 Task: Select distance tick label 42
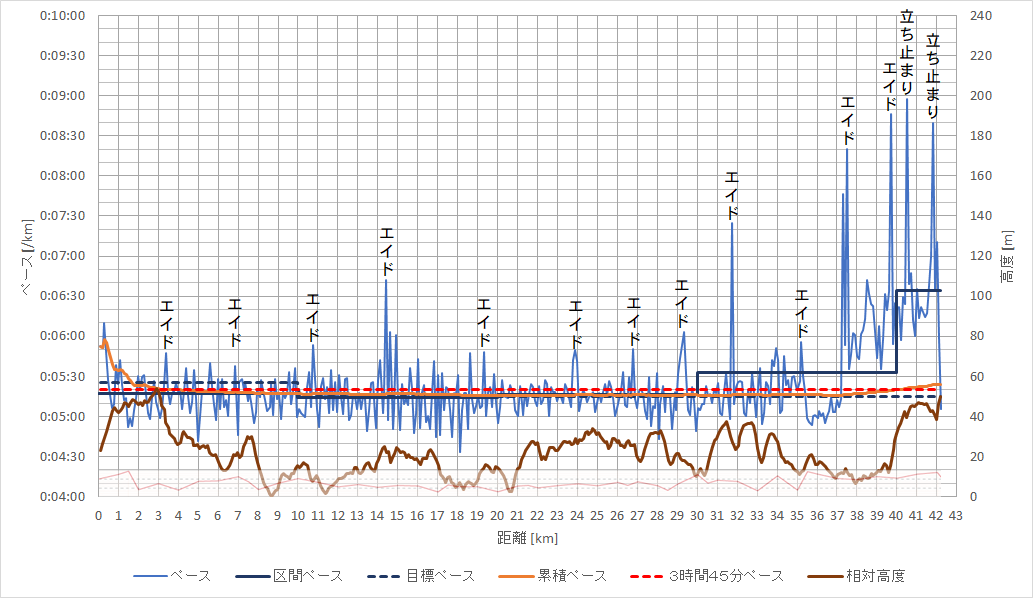coord(936,516)
